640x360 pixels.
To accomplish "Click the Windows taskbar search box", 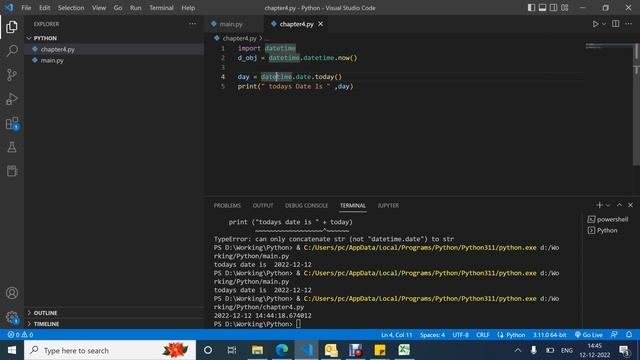I will 110,350.
